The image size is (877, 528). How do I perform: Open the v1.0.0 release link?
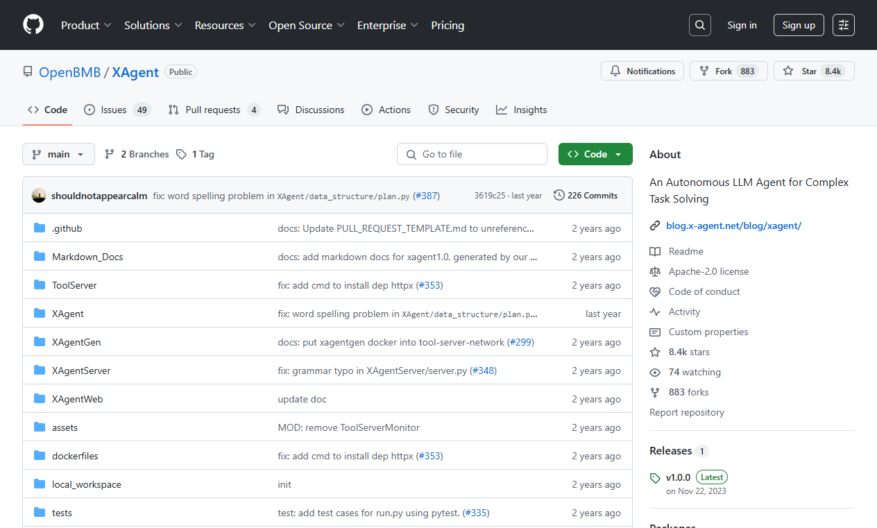[678, 478]
